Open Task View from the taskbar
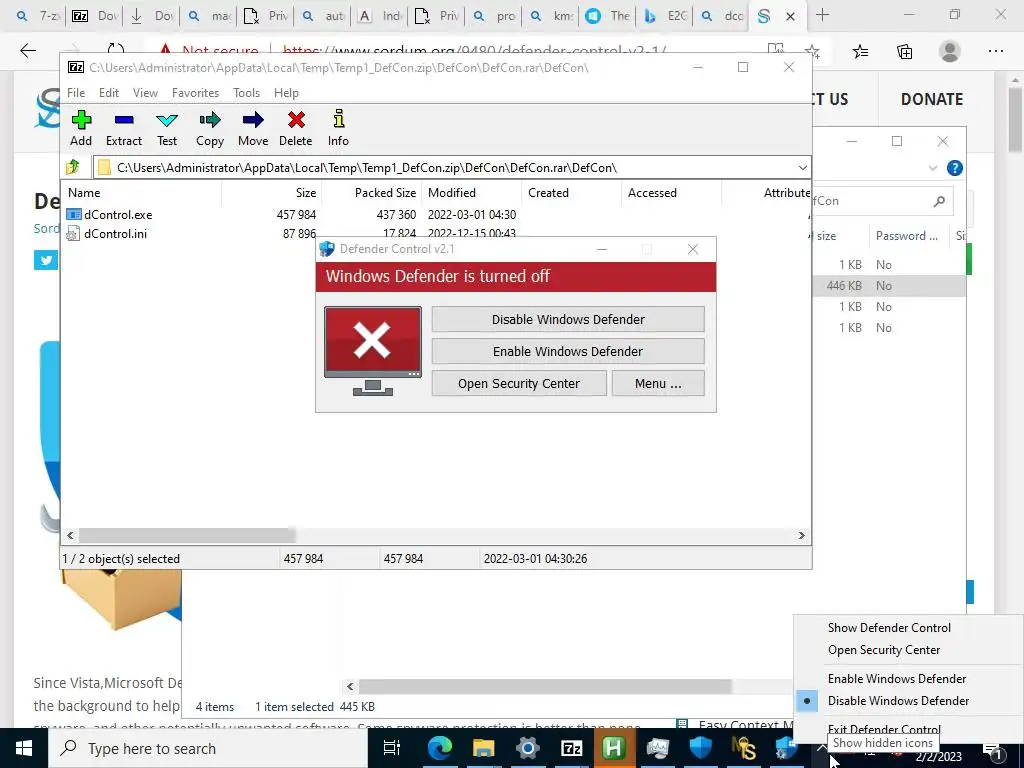This screenshot has height=768, width=1024. [391, 748]
